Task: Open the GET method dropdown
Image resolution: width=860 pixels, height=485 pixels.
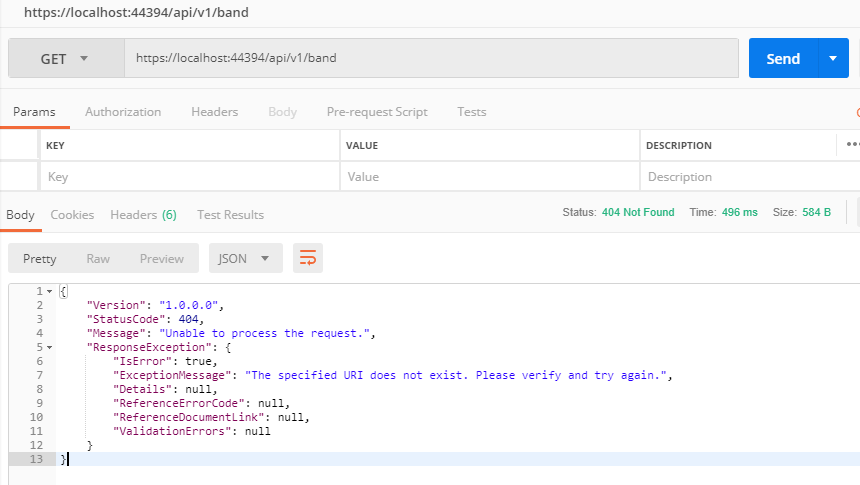Action: coord(66,58)
